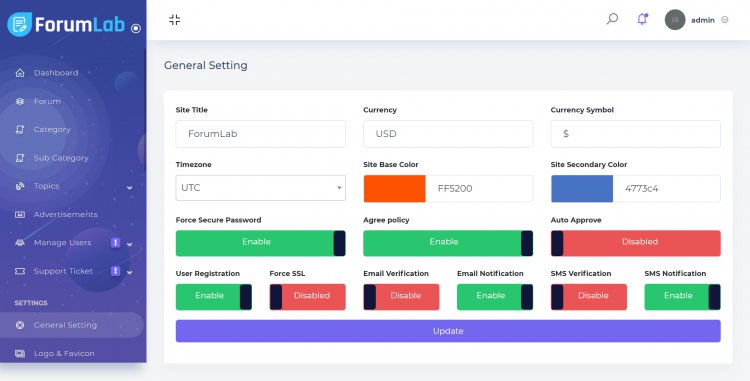Open Advertisements menu item
750x381 pixels.
click(72, 214)
